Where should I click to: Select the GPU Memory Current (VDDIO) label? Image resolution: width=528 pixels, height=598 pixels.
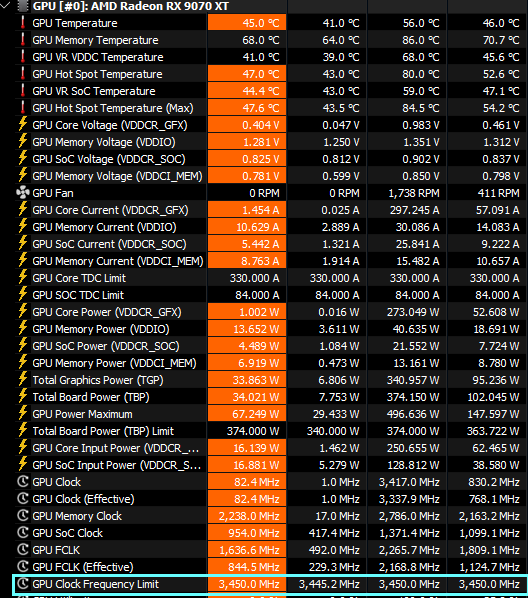coord(105,227)
